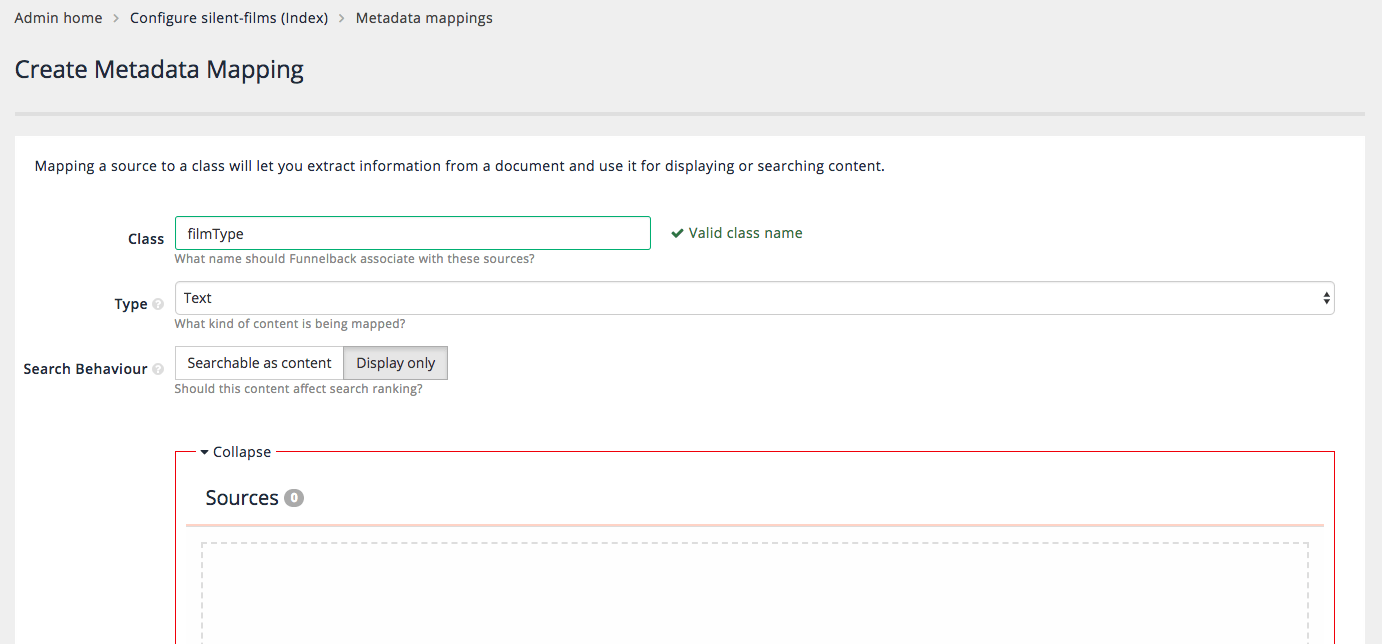Click the Class input field
Image resolution: width=1382 pixels, height=644 pixels.
[x=412, y=232]
